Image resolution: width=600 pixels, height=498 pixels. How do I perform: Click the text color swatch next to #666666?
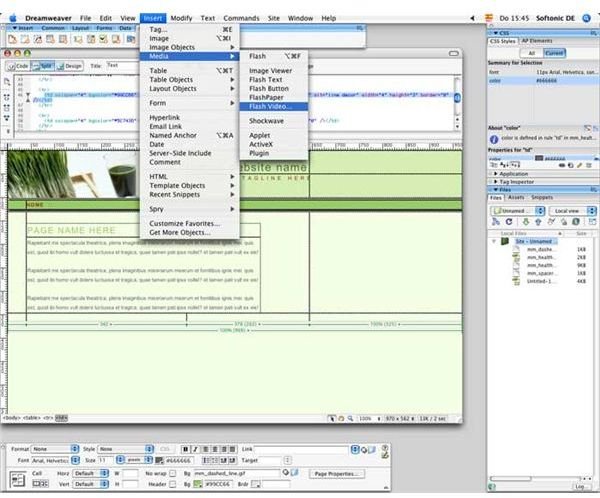tap(159, 460)
